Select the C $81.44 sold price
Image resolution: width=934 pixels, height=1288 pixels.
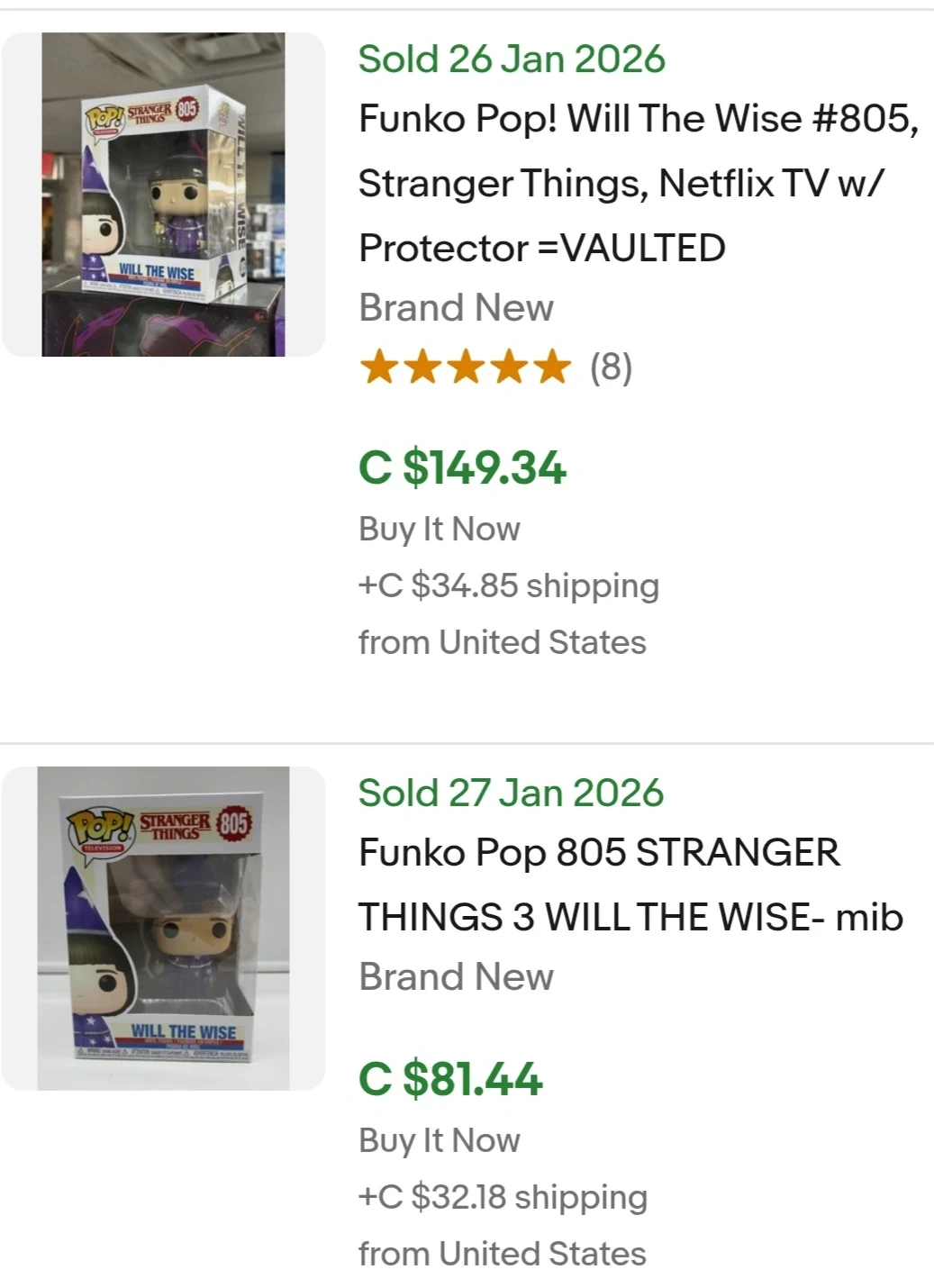point(450,1078)
